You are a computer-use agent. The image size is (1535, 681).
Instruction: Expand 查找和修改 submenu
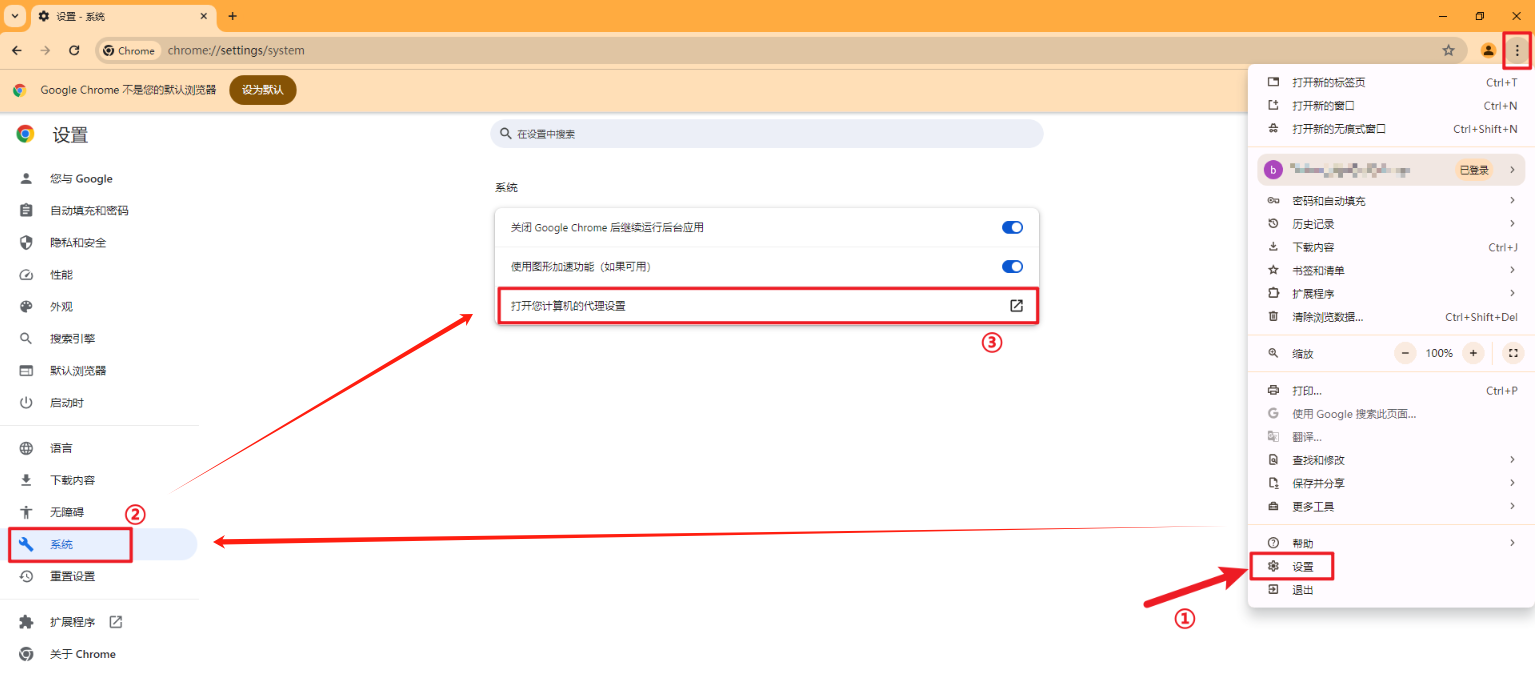click(x=1391, y=460)
